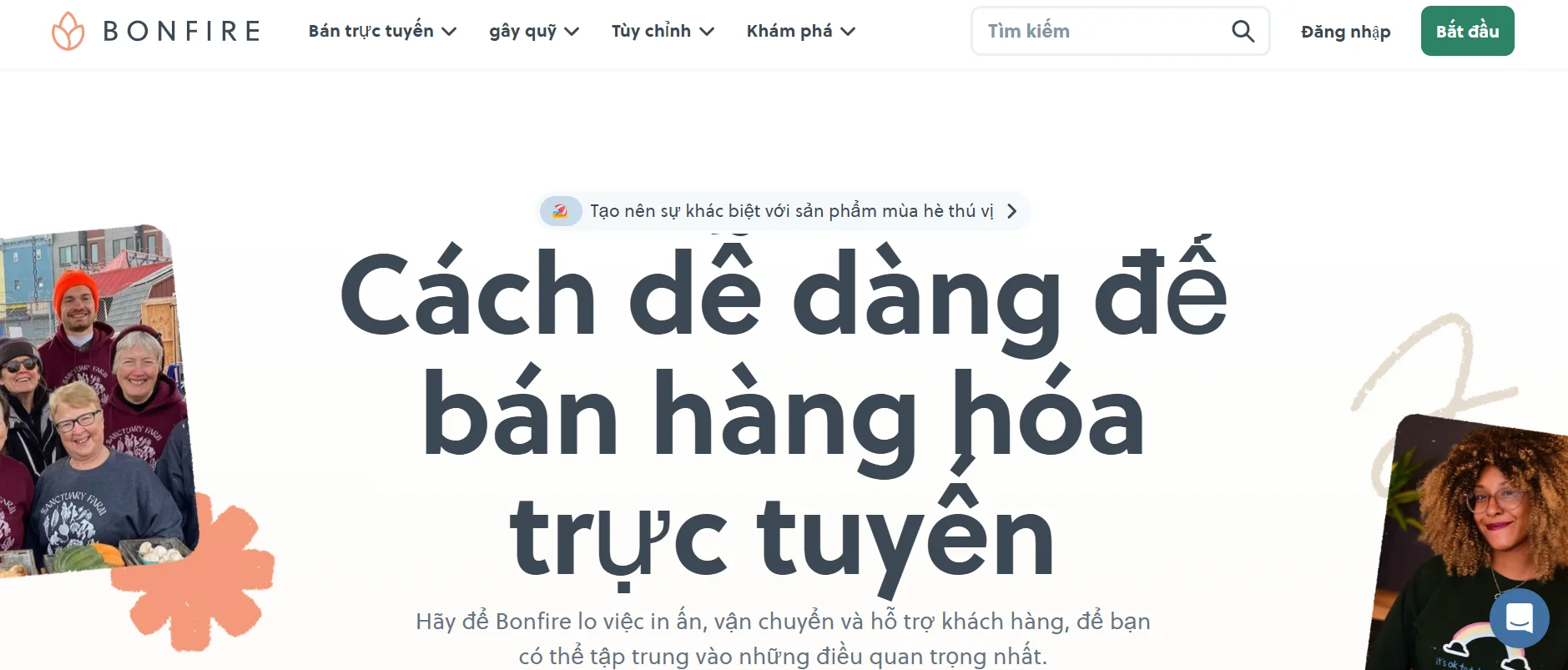Click the Bonfire flame logo icon
Screen dimensions: 1568x670
pyautogui.click(x=68, y=32)
